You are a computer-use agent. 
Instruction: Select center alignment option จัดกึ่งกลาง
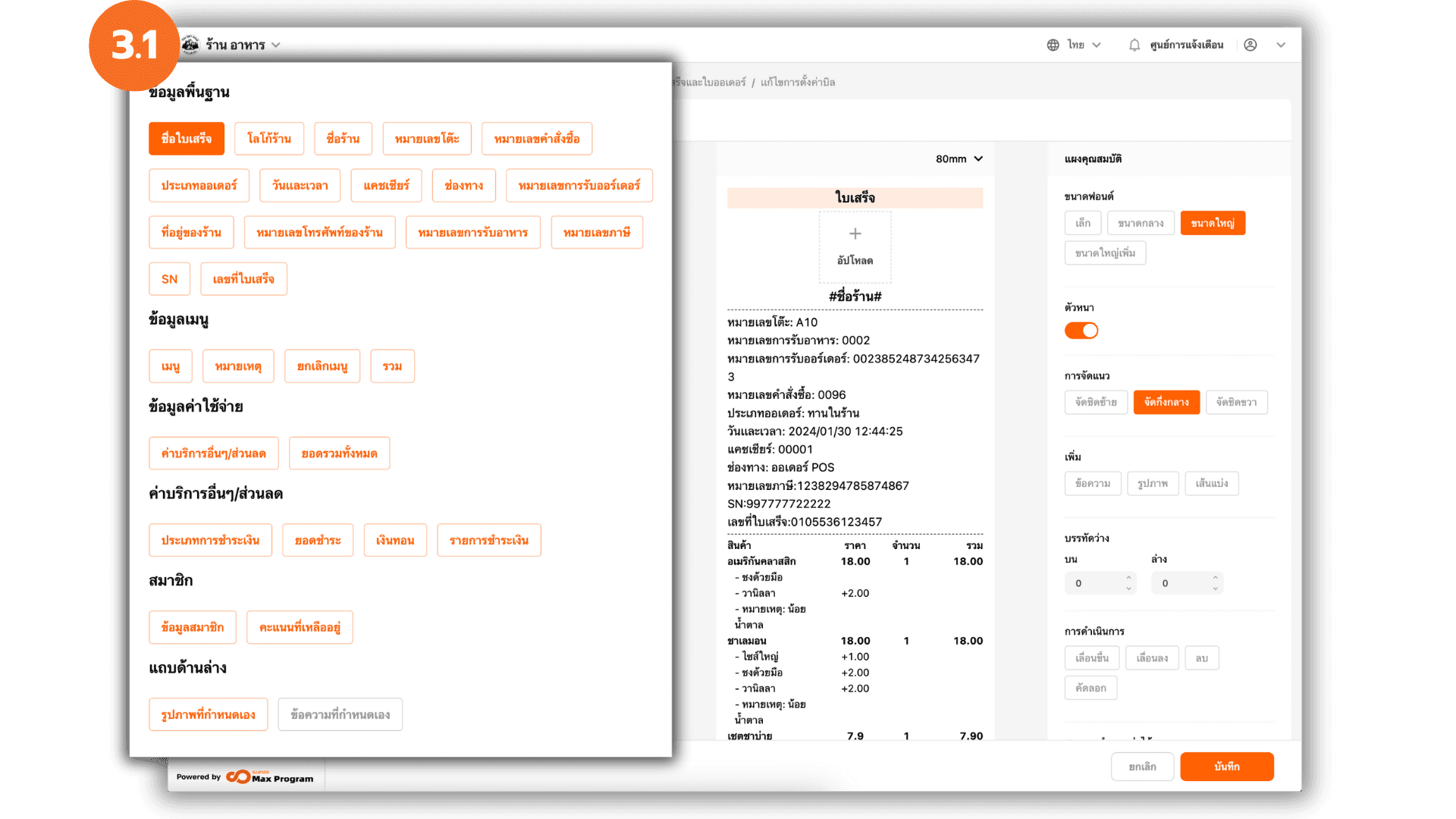1166,402
